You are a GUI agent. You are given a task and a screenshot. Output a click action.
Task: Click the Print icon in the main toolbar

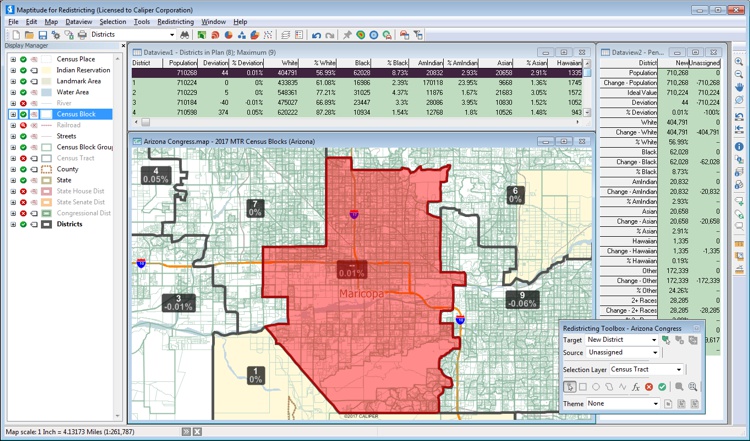[82, 35]
